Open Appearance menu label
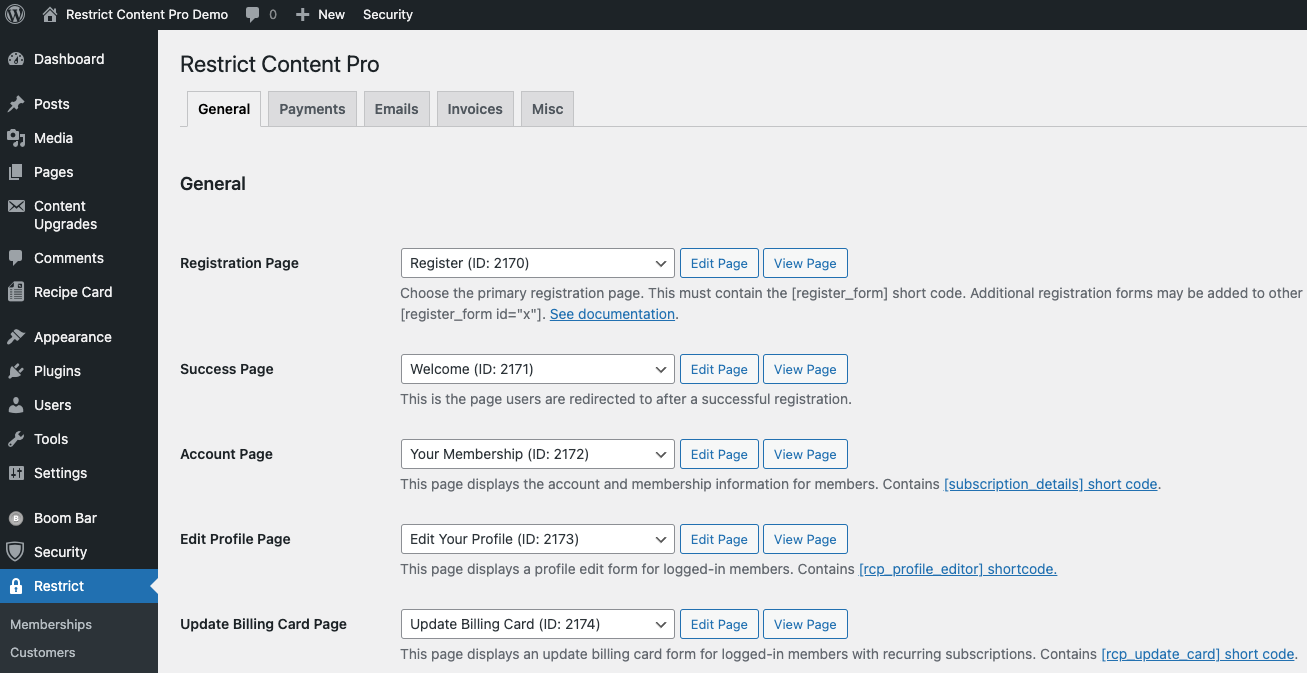Image resolution: width=1307 pixels, height=673 pixels. (73, 337)
